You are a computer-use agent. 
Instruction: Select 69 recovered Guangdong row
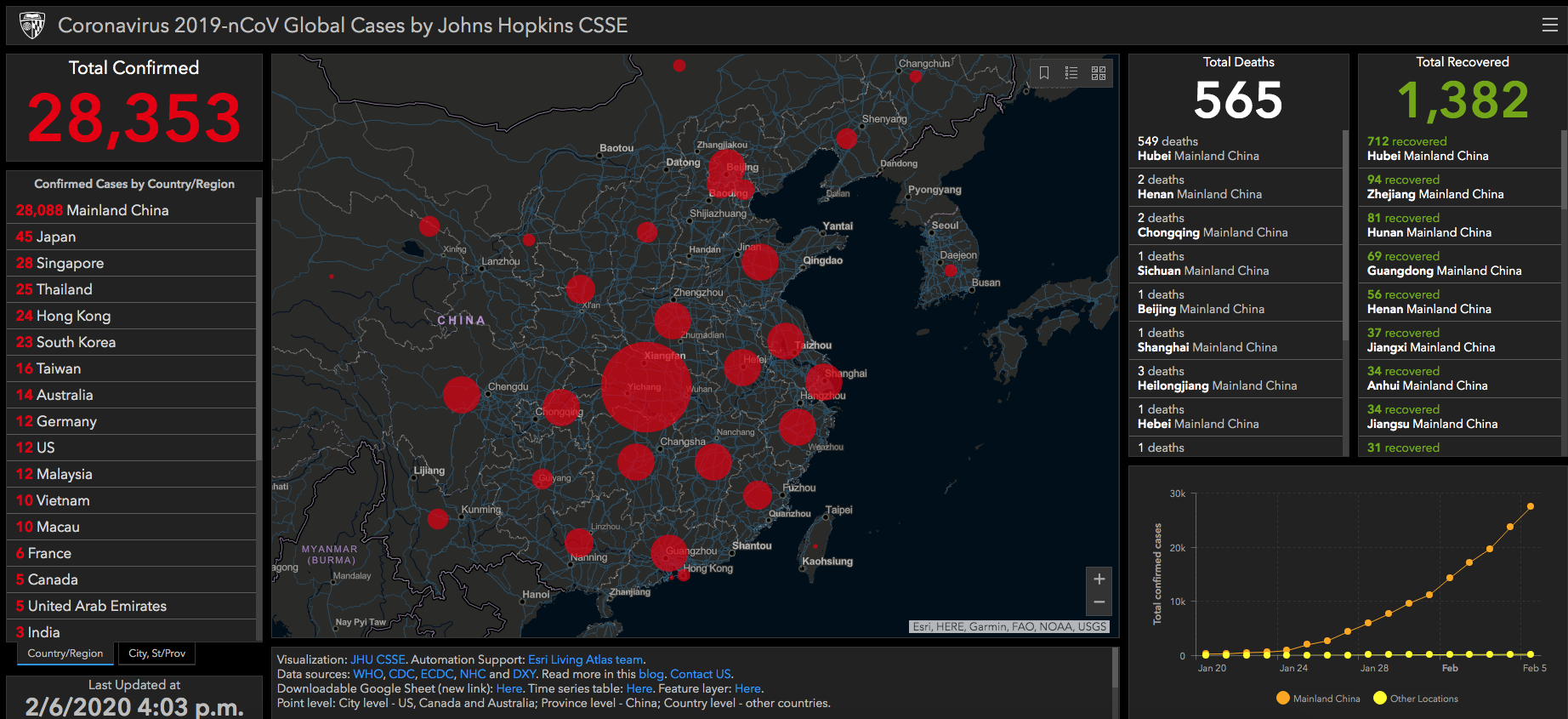[x=1459, y=264]
